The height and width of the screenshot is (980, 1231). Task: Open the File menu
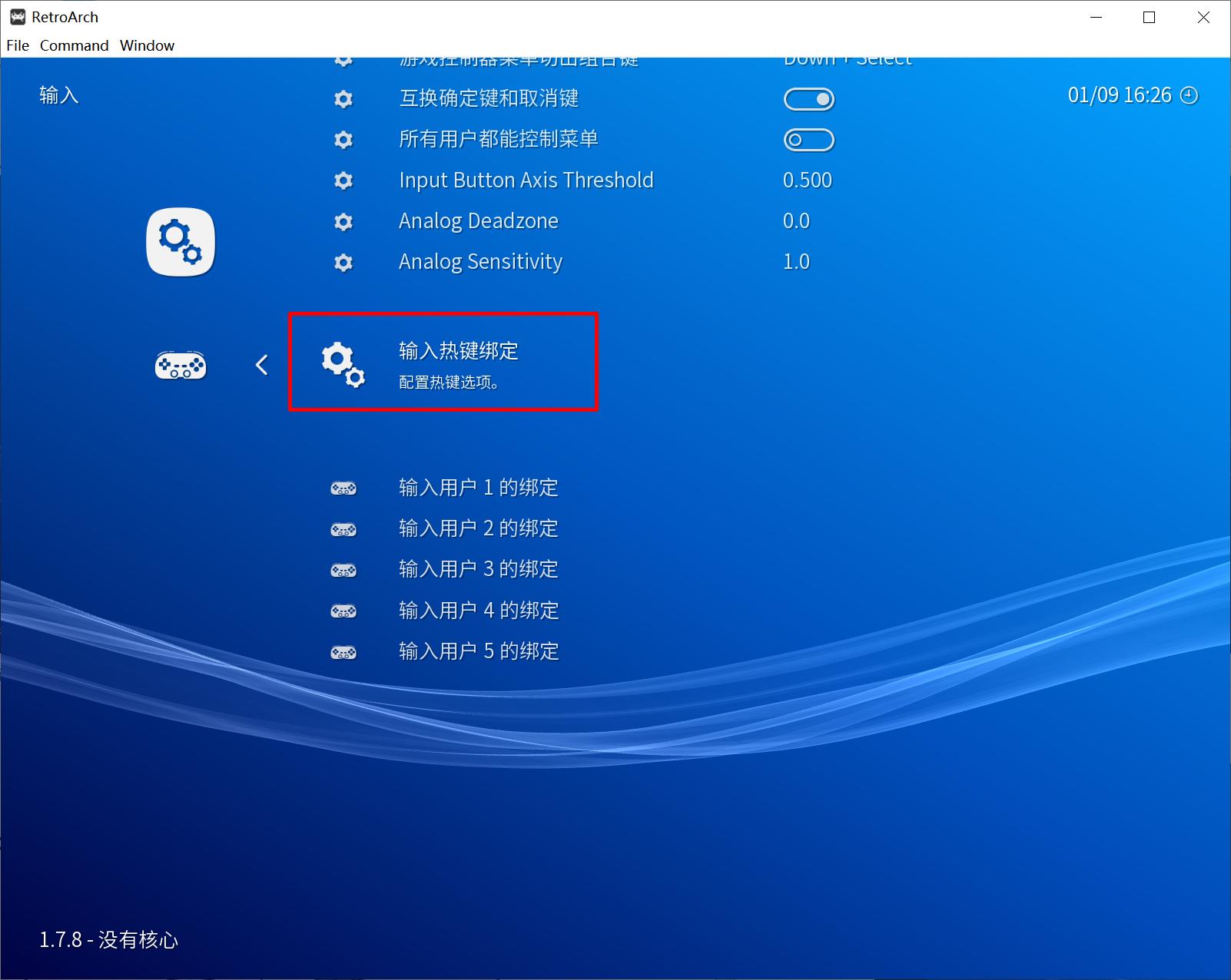[x=18, y=45]
